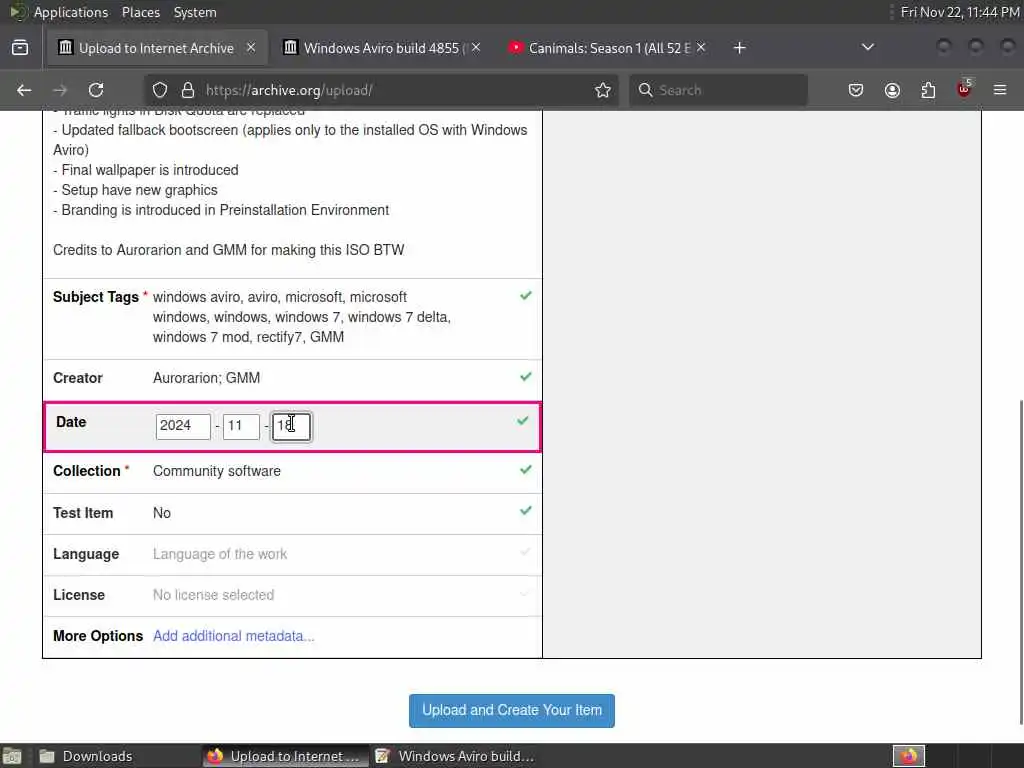Switch to Windows Aviro build taskbar window
1024x768 pixels.
coord(455,756)
